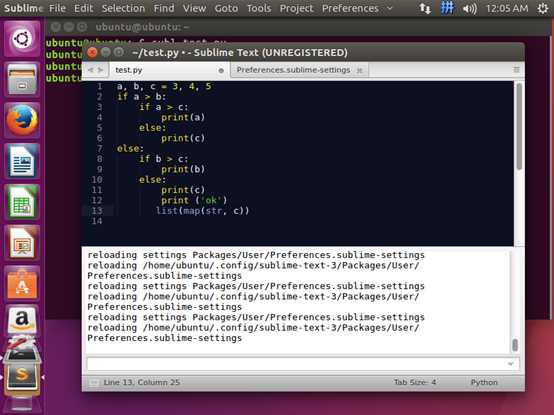Open the network connections indicator
Screen dimensions: 554x415
point(425,8)
